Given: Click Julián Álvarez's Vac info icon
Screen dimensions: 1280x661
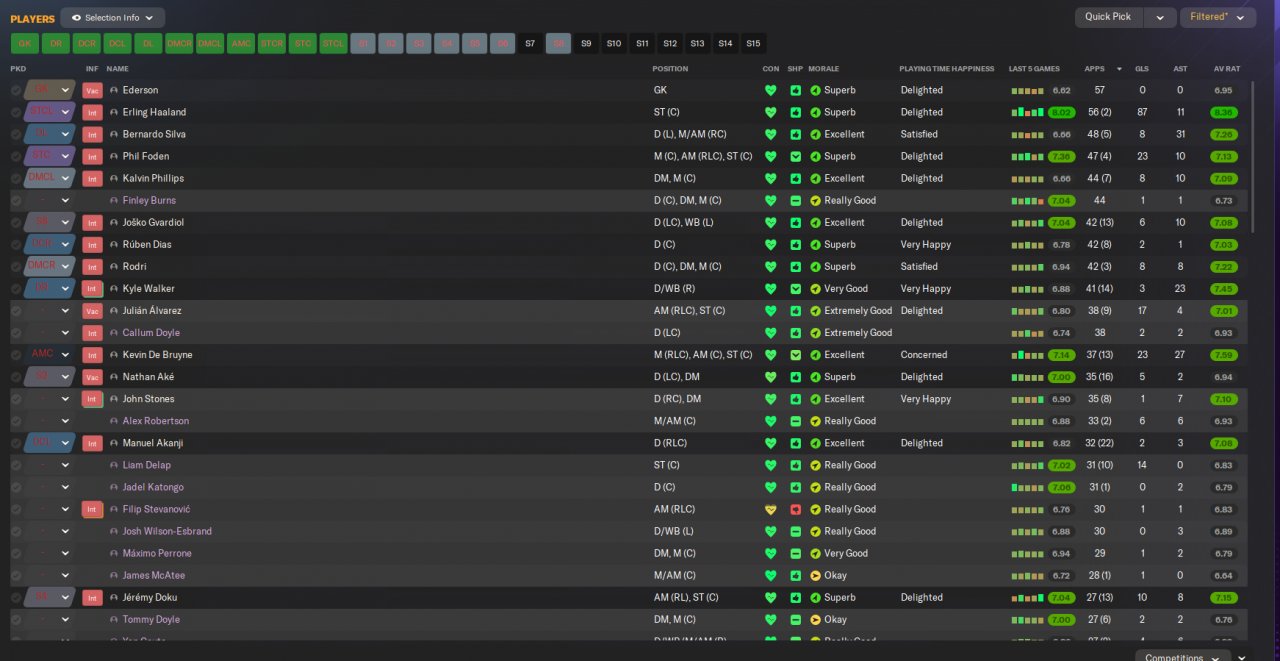Looking at the screenshot, I should [92, 311].
